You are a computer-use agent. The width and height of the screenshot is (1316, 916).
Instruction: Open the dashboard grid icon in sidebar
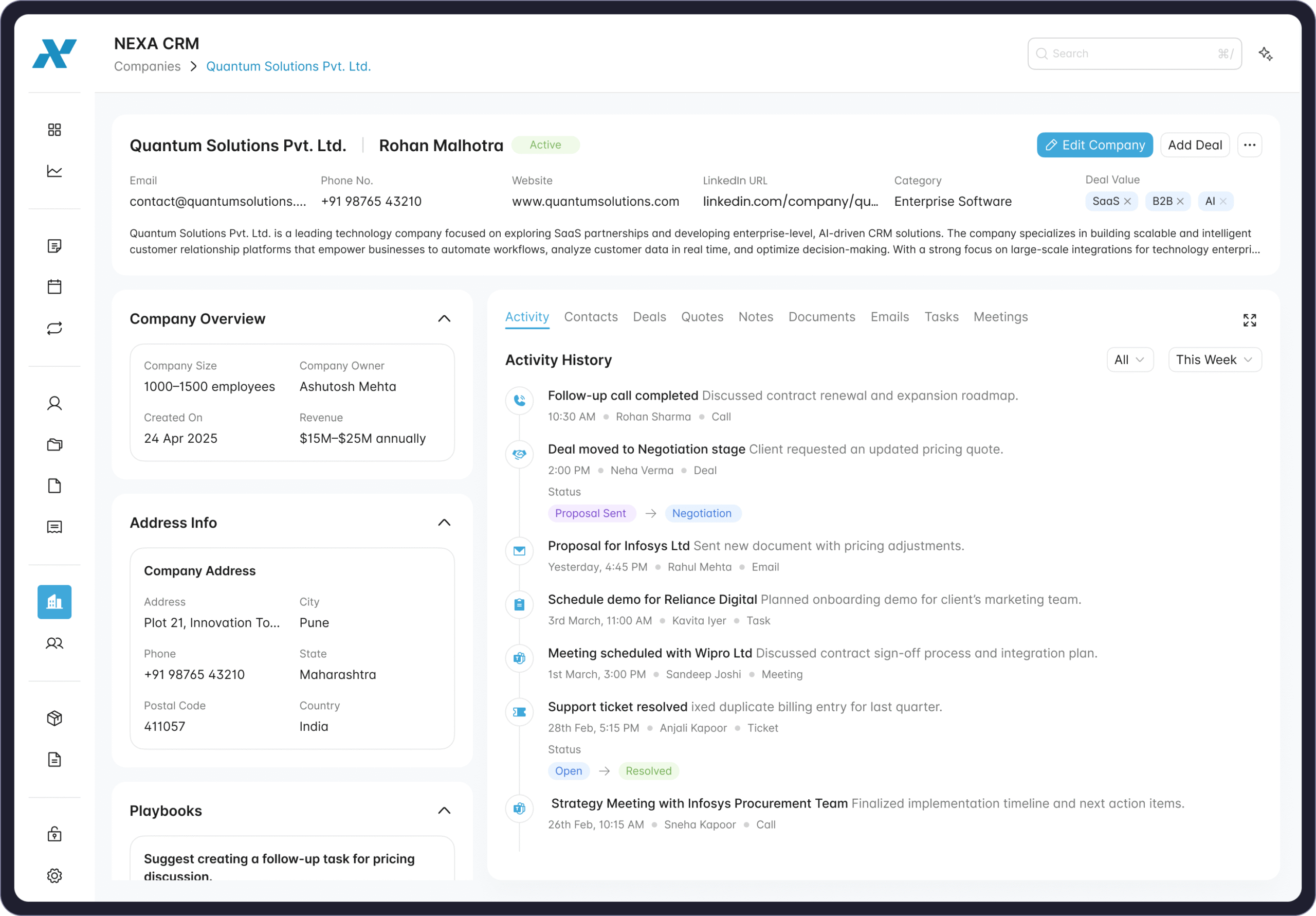tap(54, 130)
